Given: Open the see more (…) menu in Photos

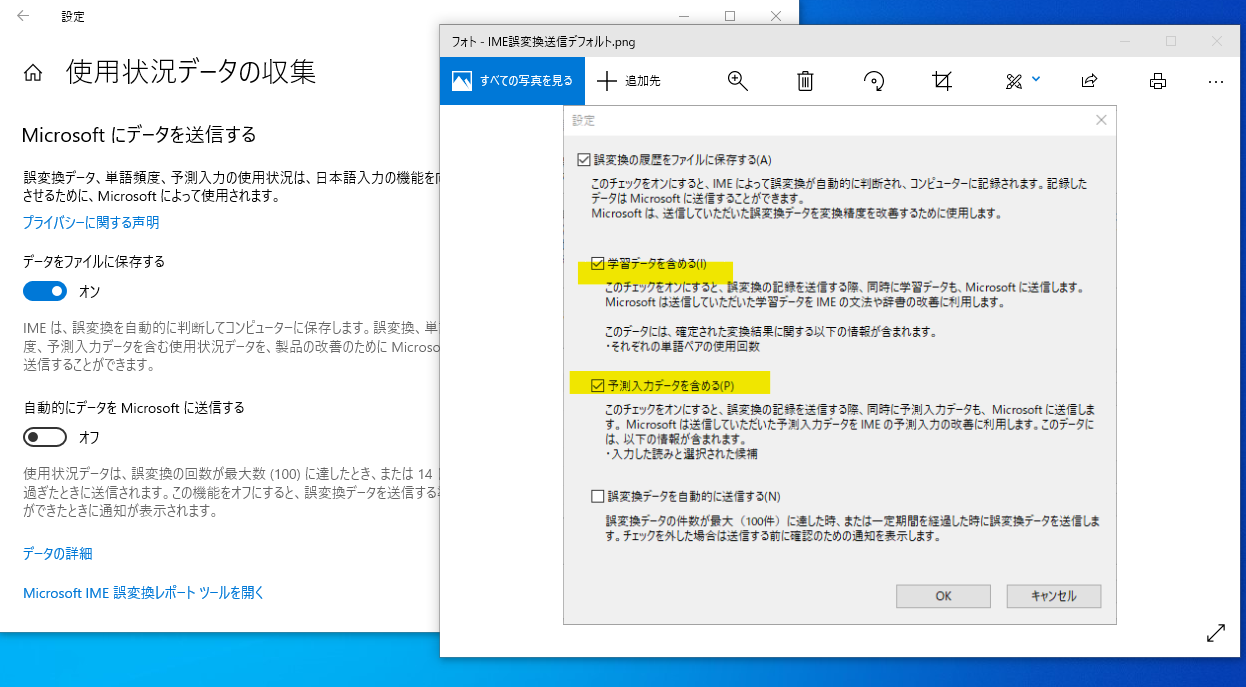Looking at the screenshot, I should point(1215,81).
